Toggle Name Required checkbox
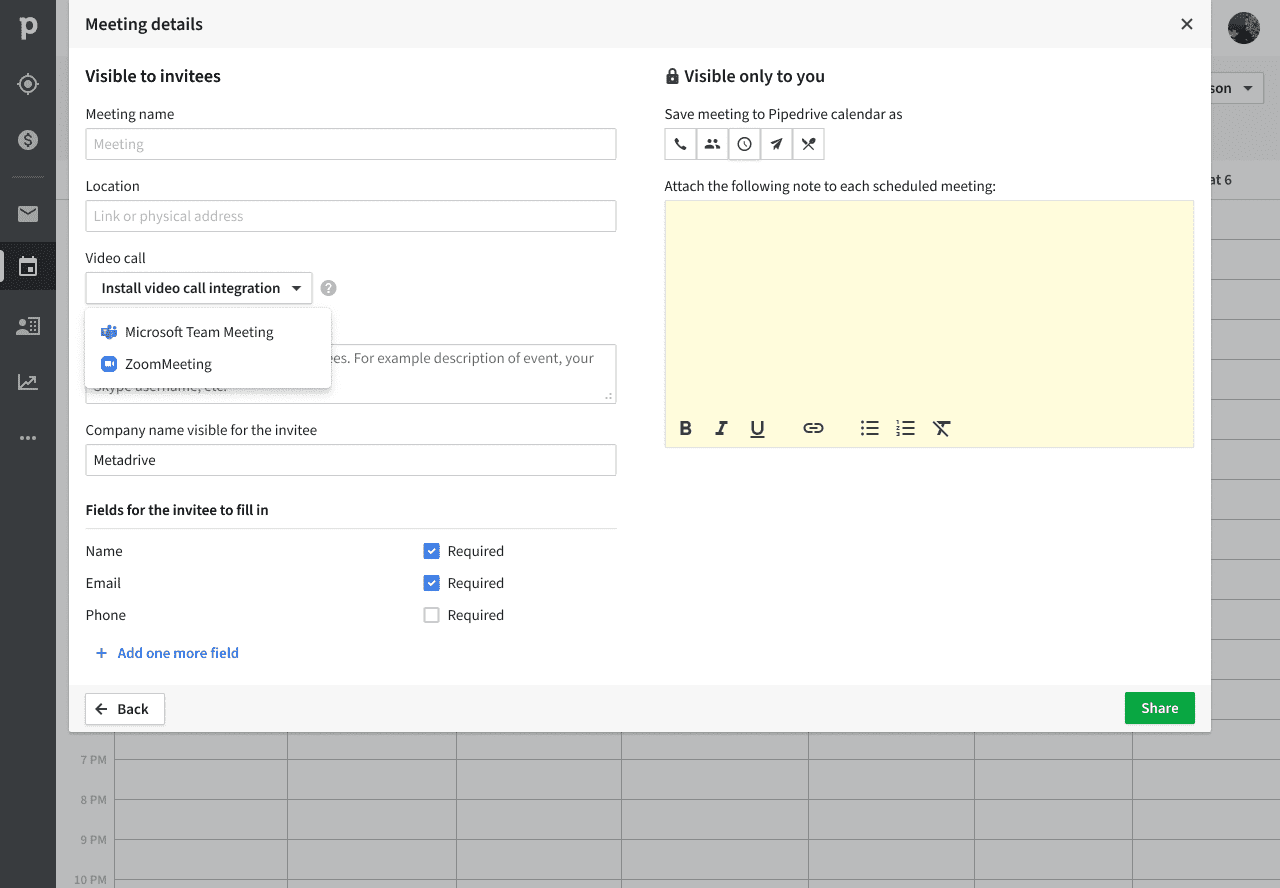 coord(432,551)
